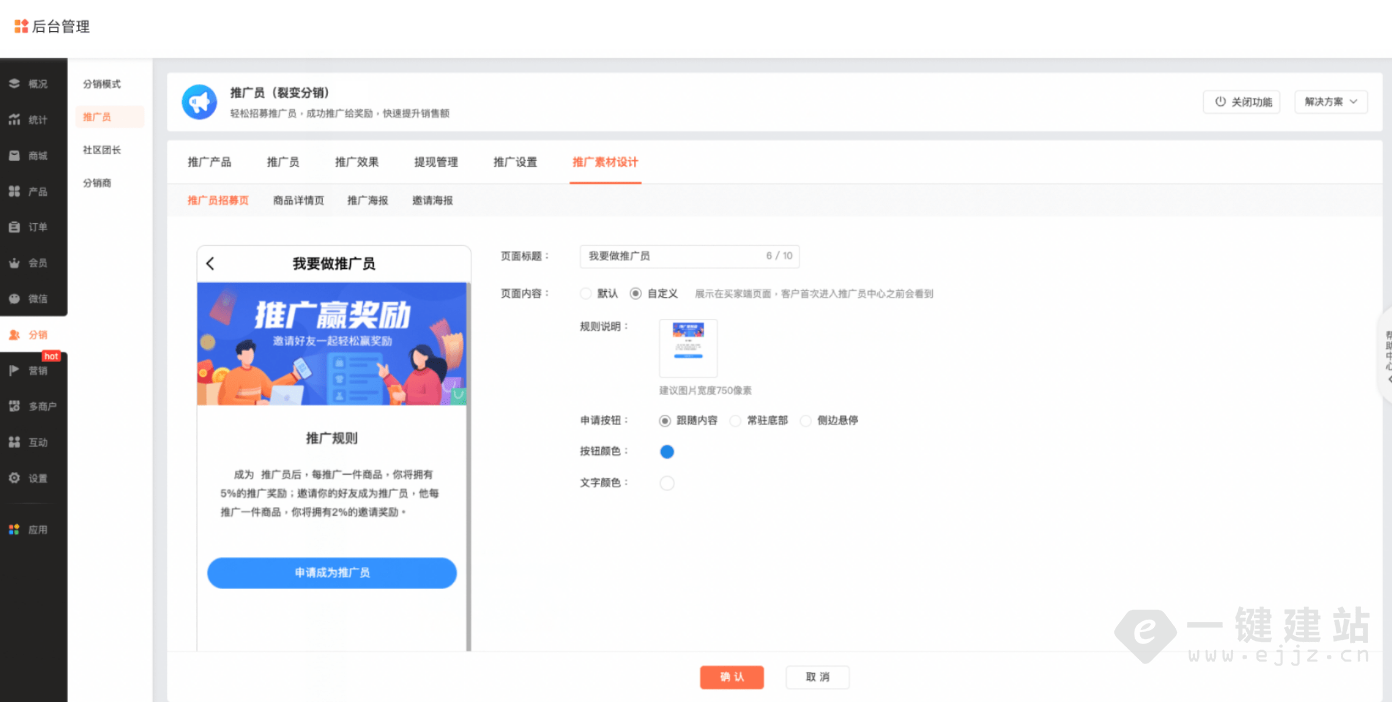Open the blue 按钮颜色 color swatch
Screen dimensions: 1392x702
(x=667, y=452)
